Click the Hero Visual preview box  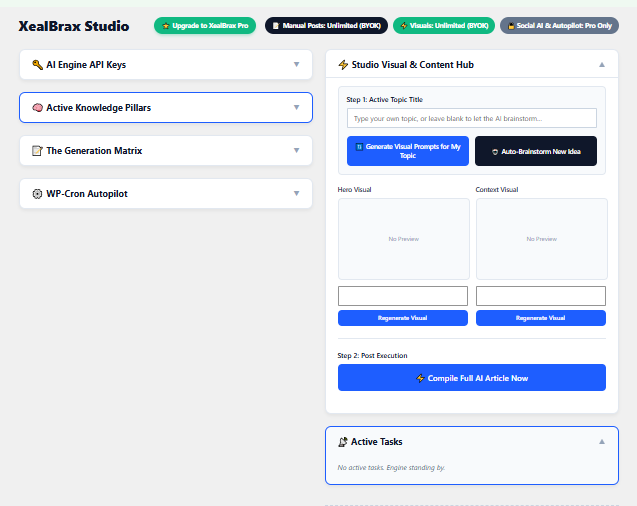click(x=403, y=239)
